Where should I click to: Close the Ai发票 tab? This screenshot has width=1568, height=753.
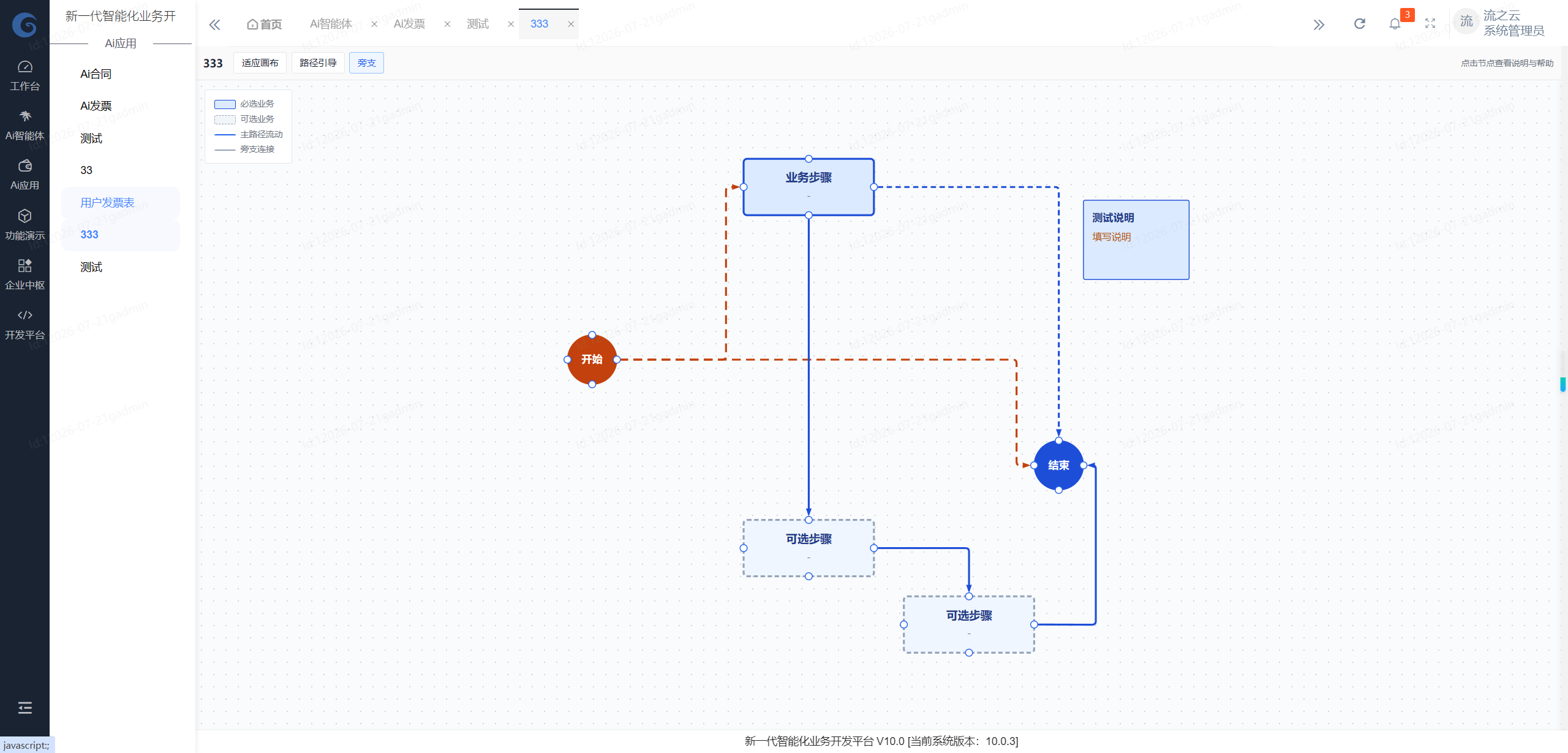(447, 24)
